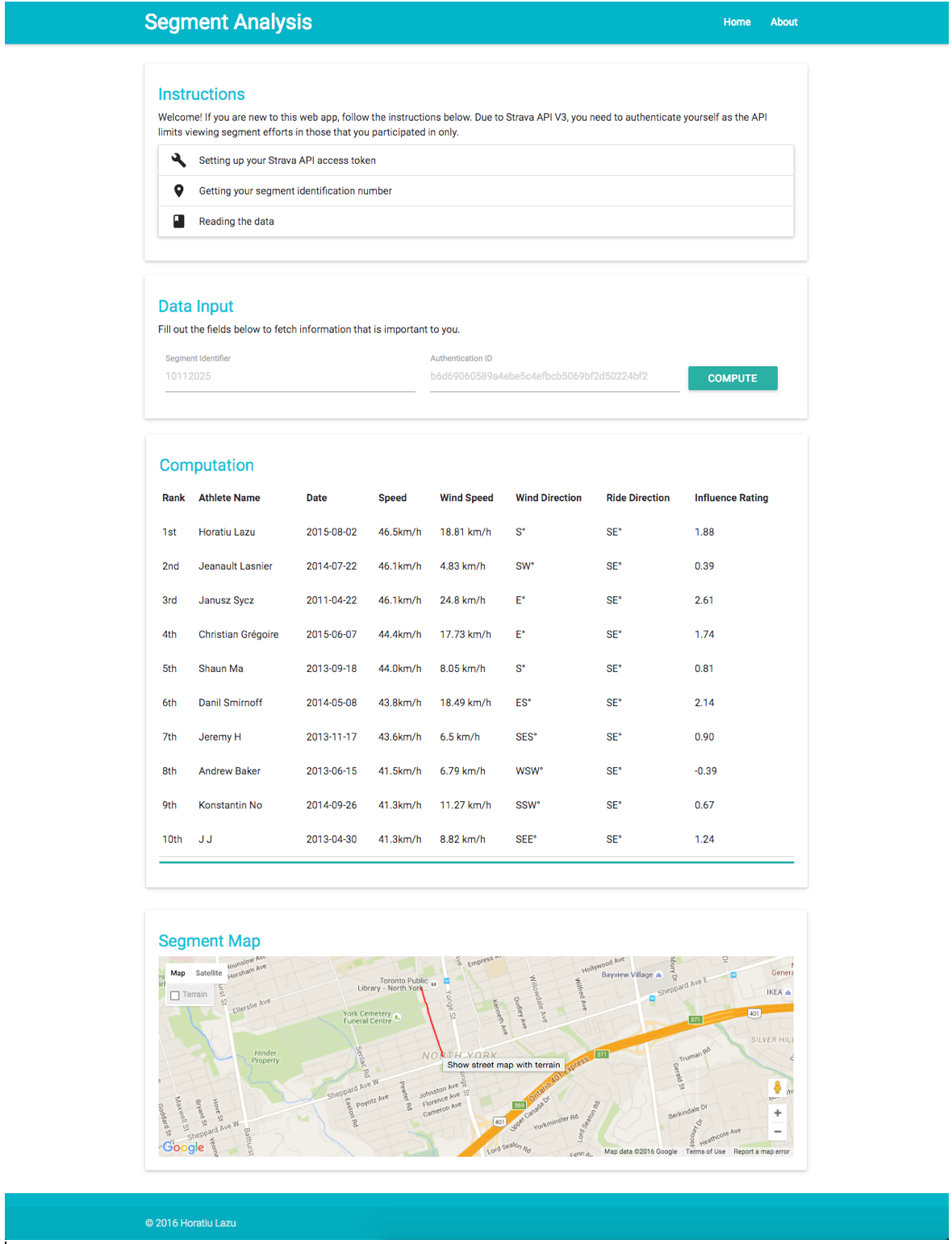Expand the Reading the data section
The height and width of the screenshot is (1244, 952).
[x=476, y=222]
